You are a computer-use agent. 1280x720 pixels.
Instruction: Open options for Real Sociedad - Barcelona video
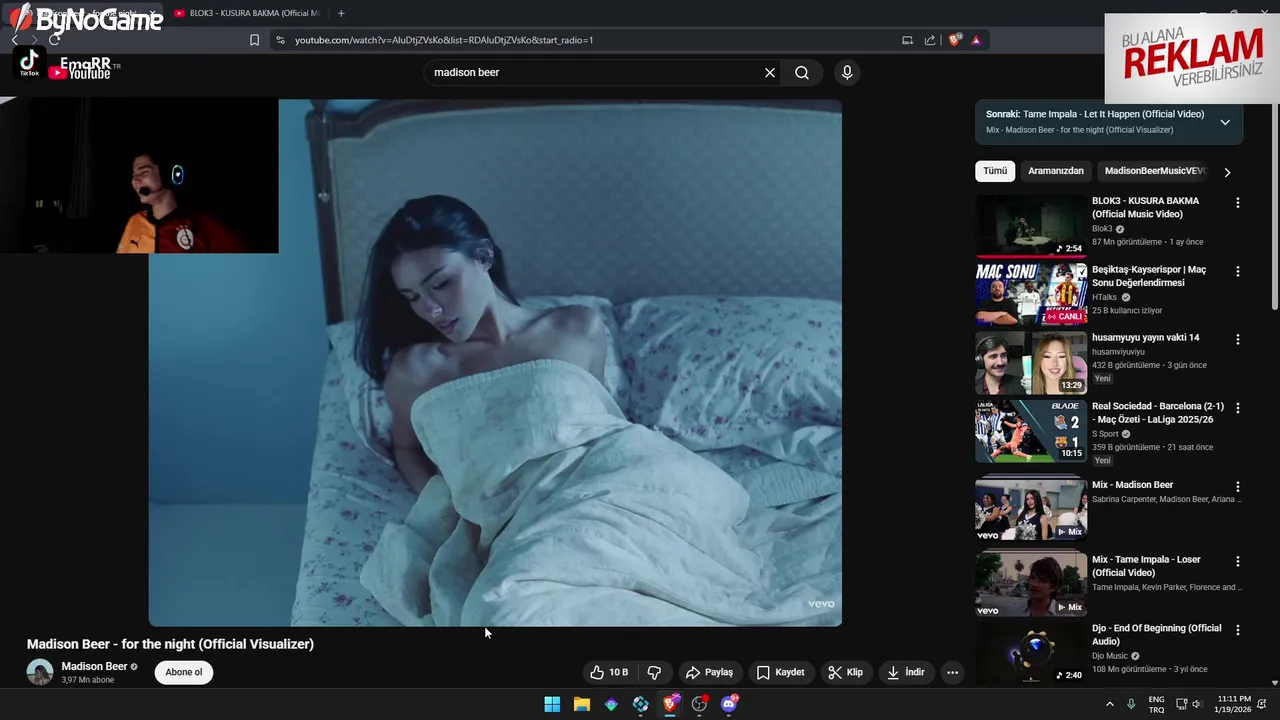[1238, 409]
